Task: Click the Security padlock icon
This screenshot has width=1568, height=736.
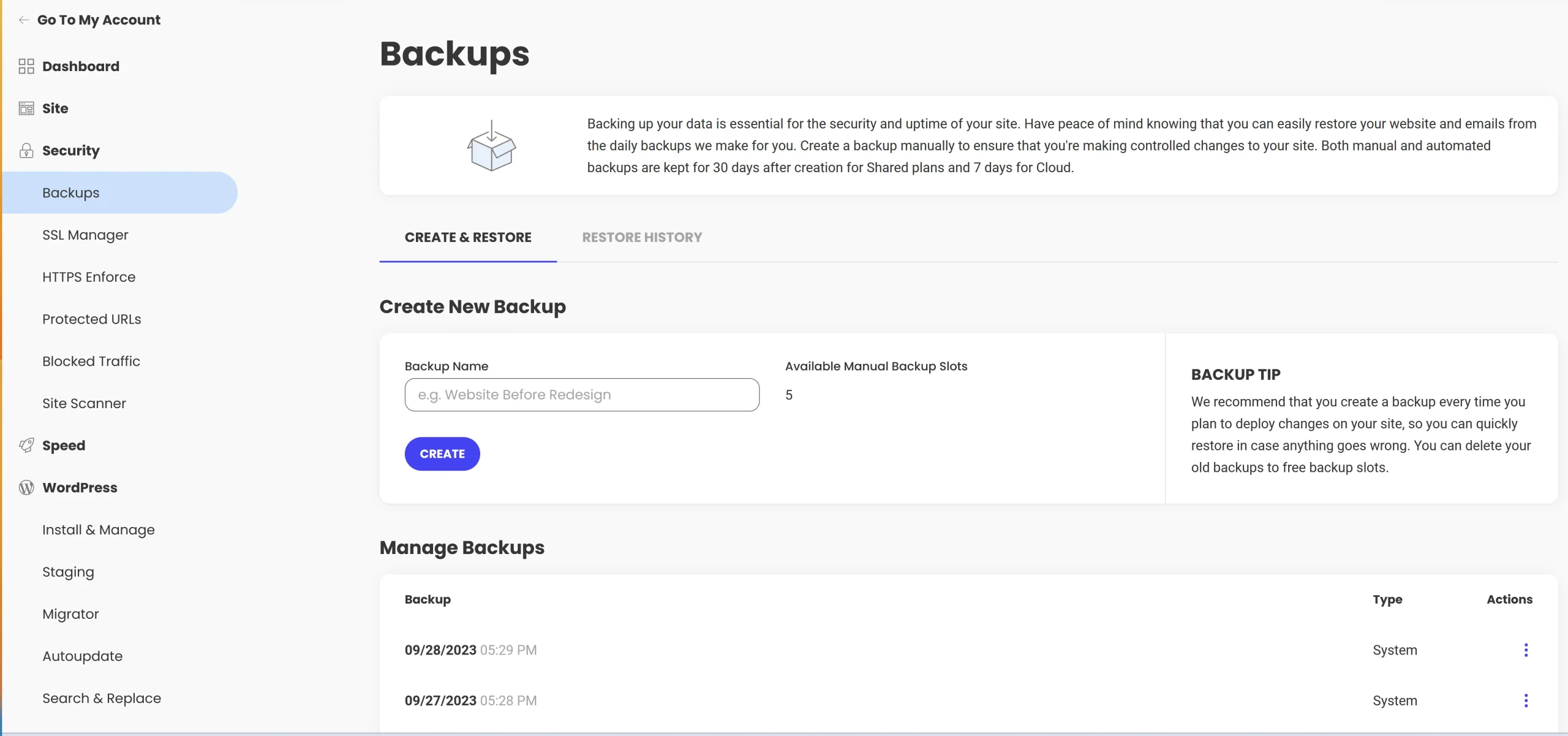Action: (x=26, y=150)
